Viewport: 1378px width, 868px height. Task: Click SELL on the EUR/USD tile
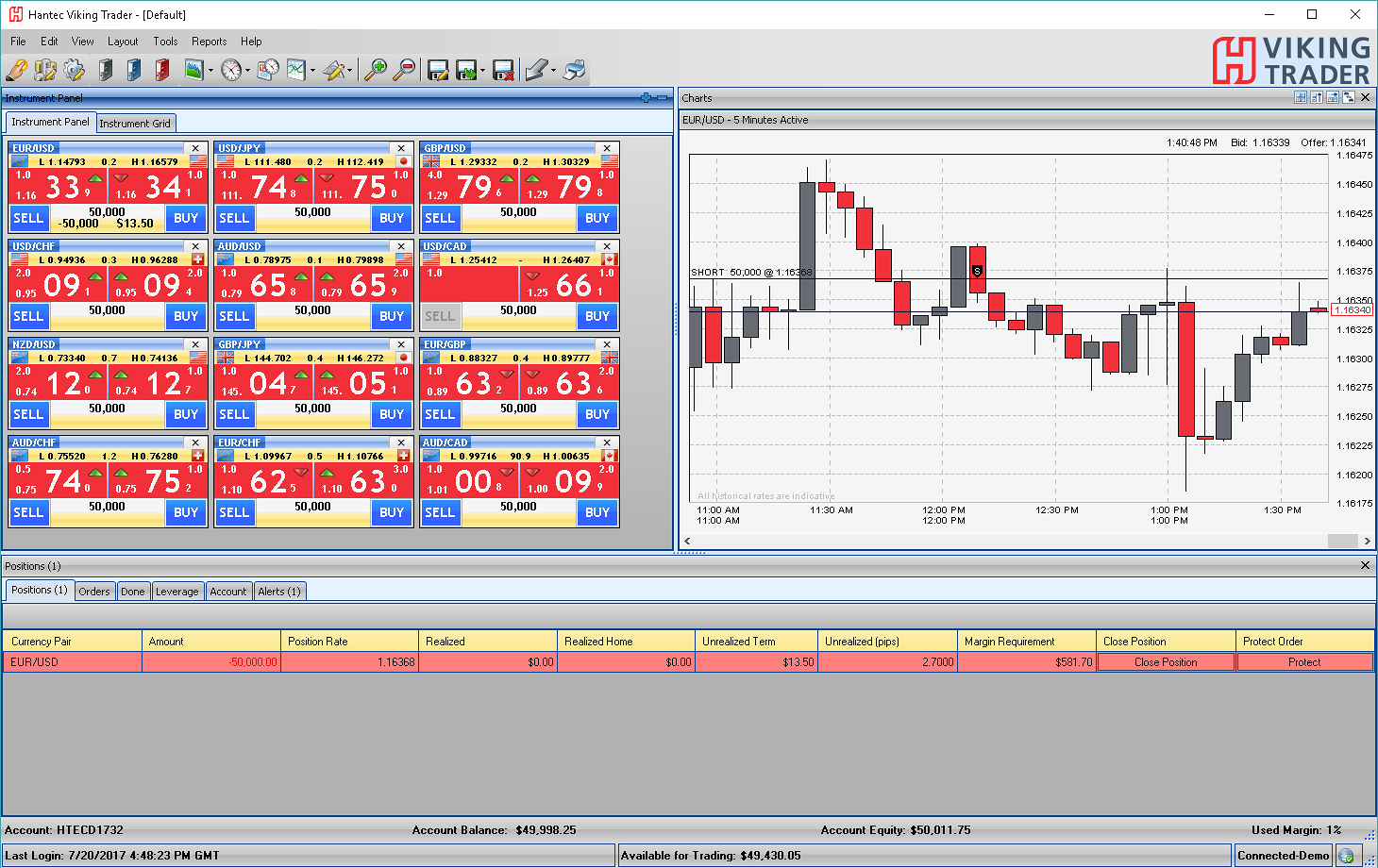(x=28, y=218)
